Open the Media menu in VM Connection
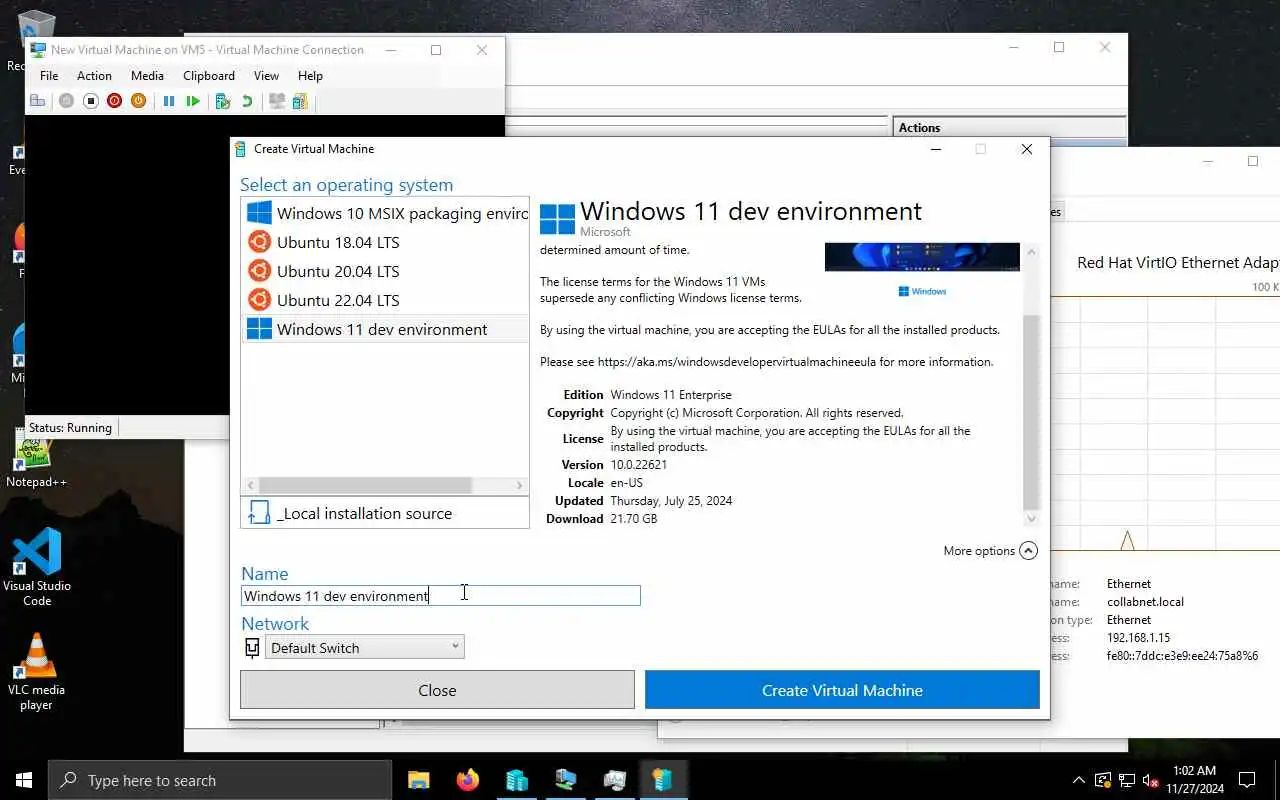Image resolution: width=1280 pixels, height=800 pixels. [x=147, y=76]
